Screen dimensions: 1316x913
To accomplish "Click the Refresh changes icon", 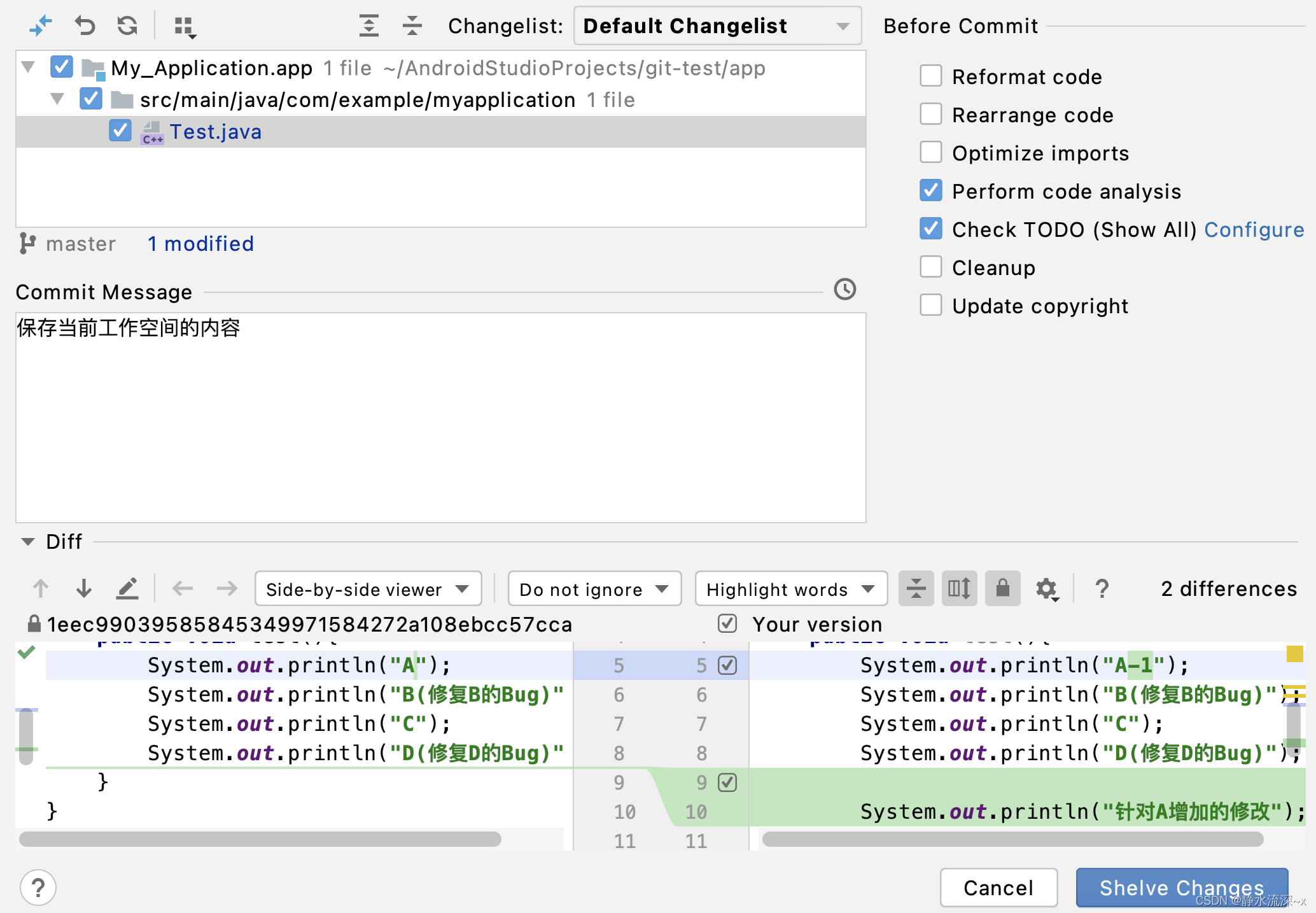I will 127,26.
